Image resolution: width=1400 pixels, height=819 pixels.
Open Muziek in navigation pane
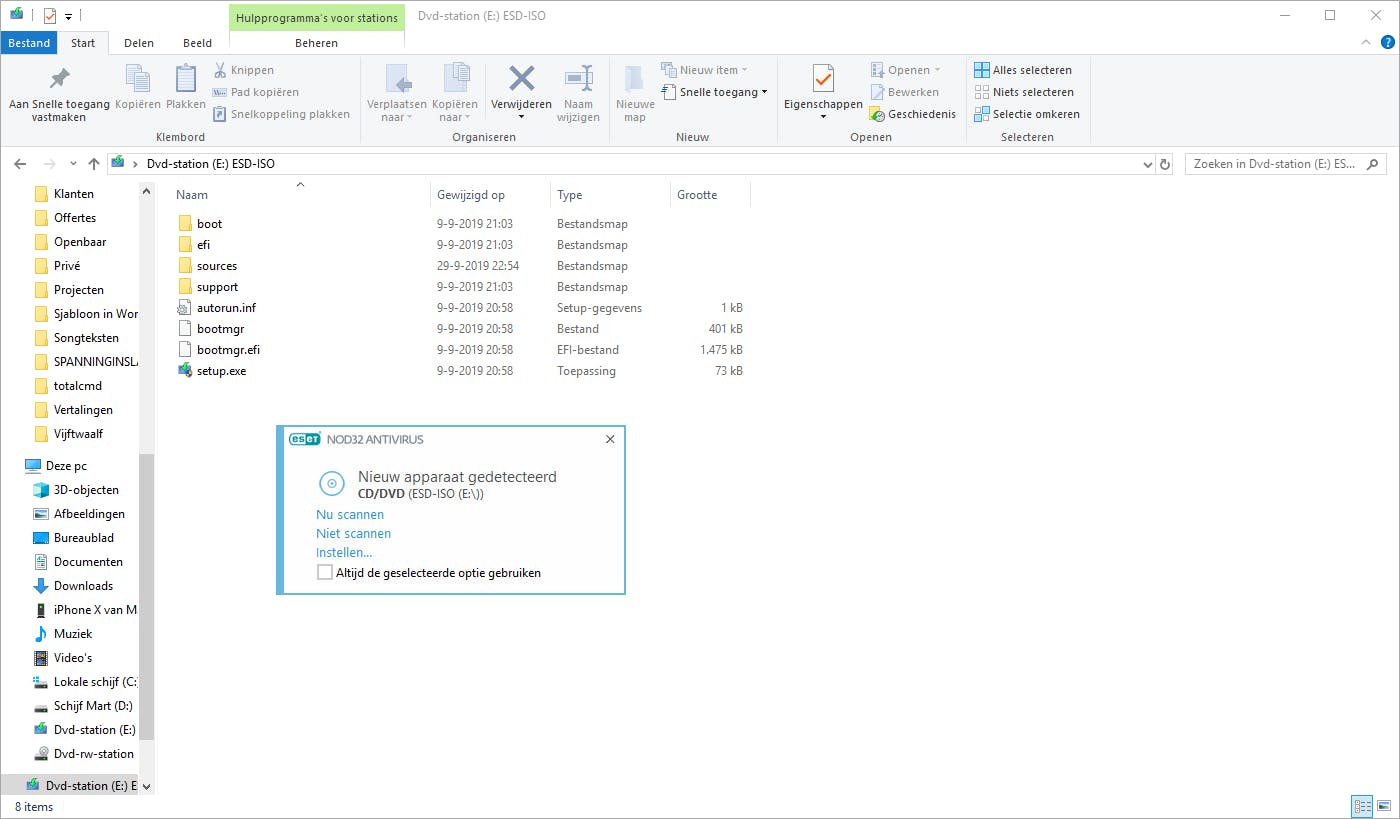click(x=72, y=634)
